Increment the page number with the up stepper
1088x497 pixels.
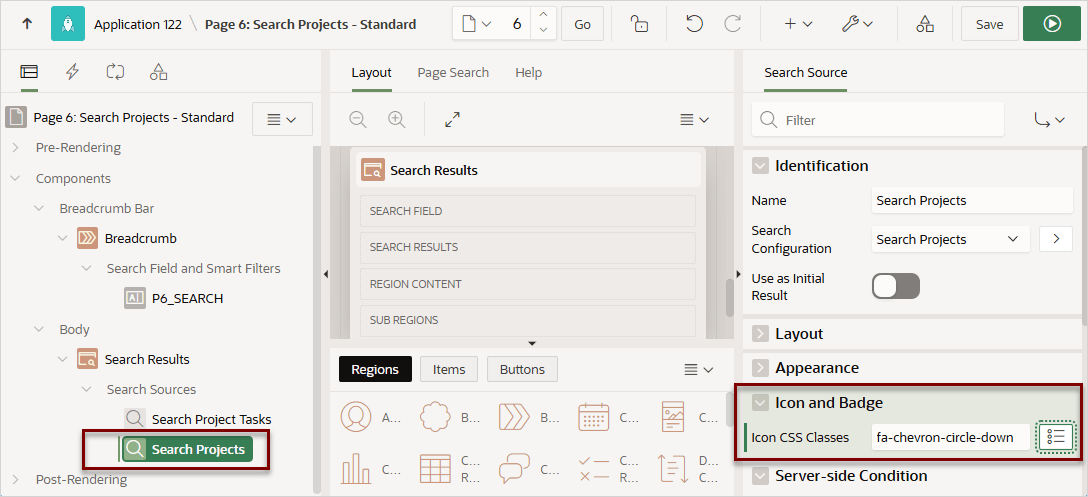(x=543, y=16)
